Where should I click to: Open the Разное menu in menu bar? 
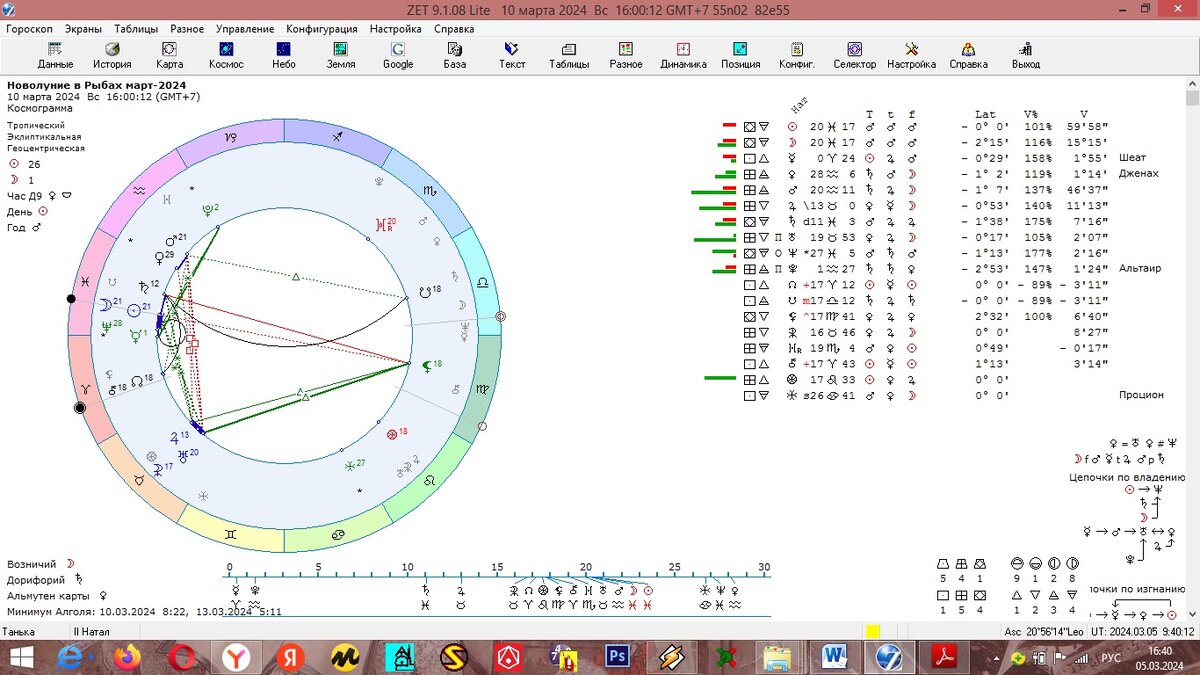(187, 29)
